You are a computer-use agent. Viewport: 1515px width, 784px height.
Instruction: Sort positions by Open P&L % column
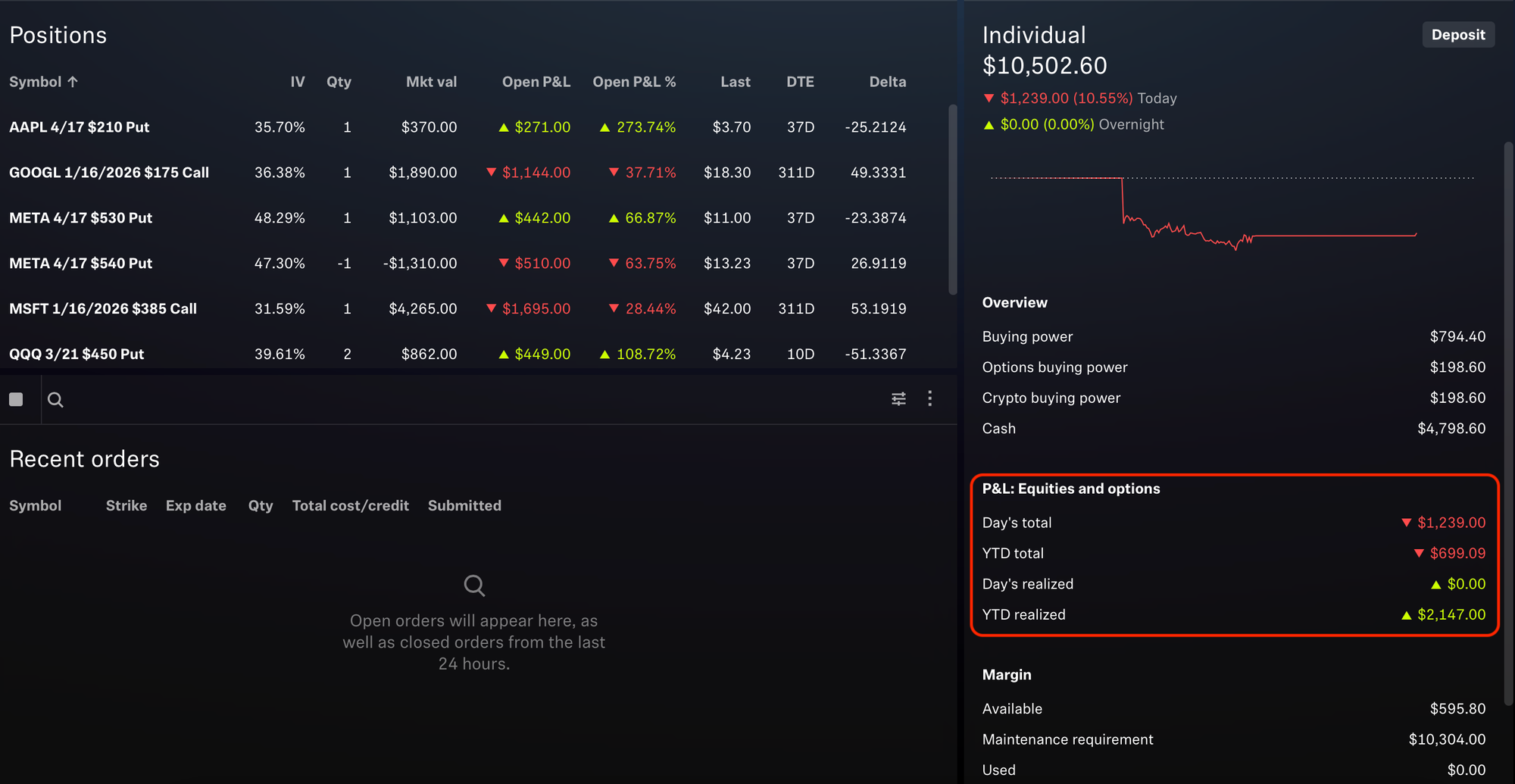[634, 82]
